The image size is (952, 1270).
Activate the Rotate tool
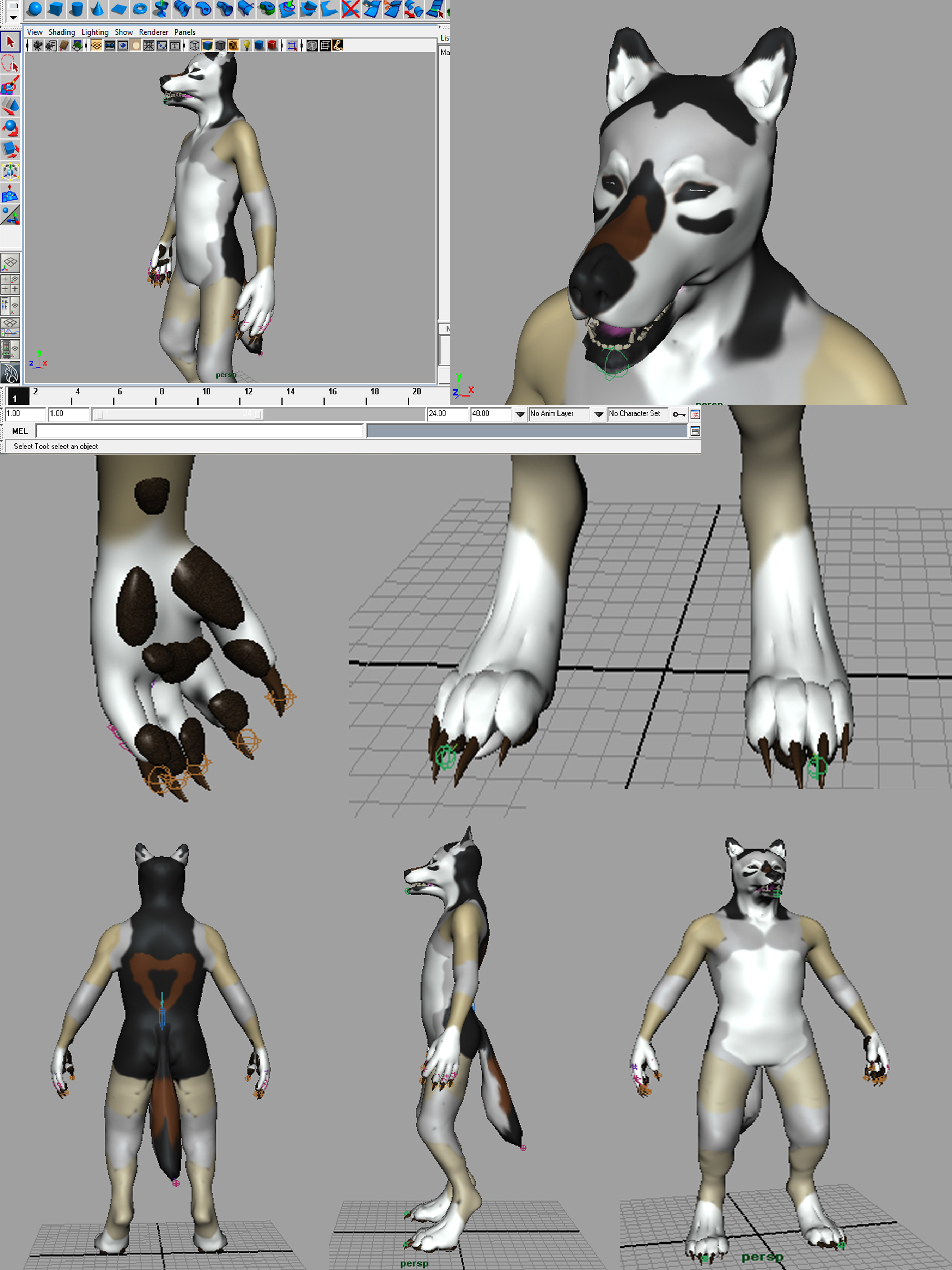(10, 127)
